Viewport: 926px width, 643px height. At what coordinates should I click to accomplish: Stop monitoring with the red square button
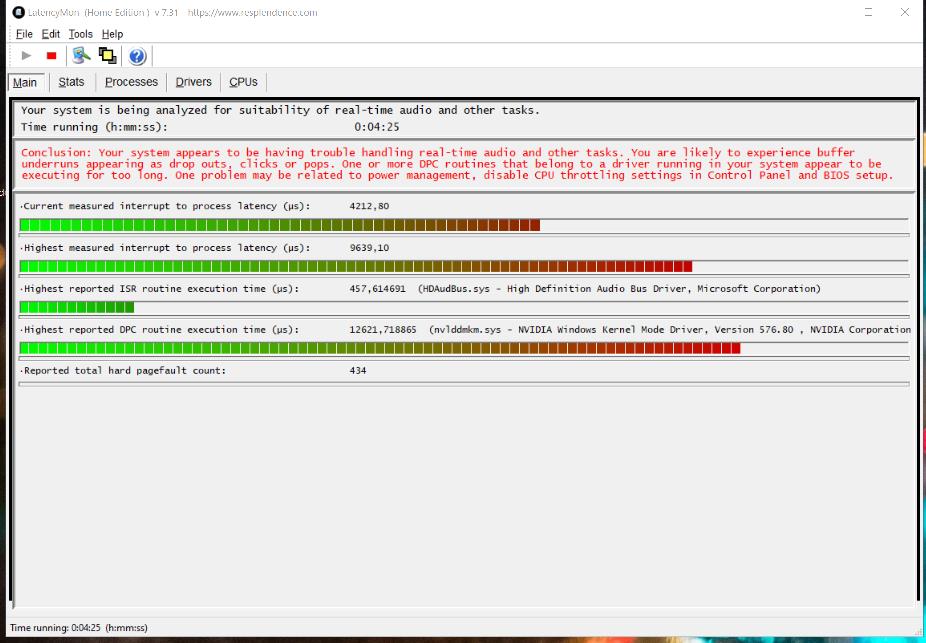point(51,56)
